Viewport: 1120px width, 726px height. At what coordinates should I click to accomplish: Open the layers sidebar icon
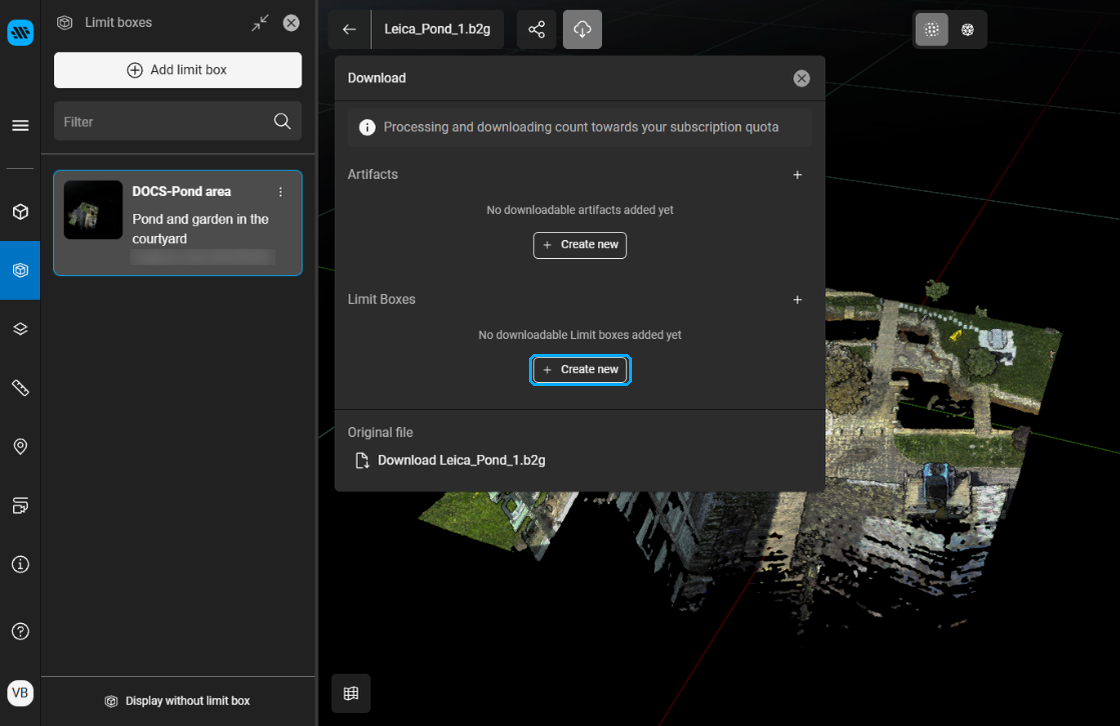(20, 329)
